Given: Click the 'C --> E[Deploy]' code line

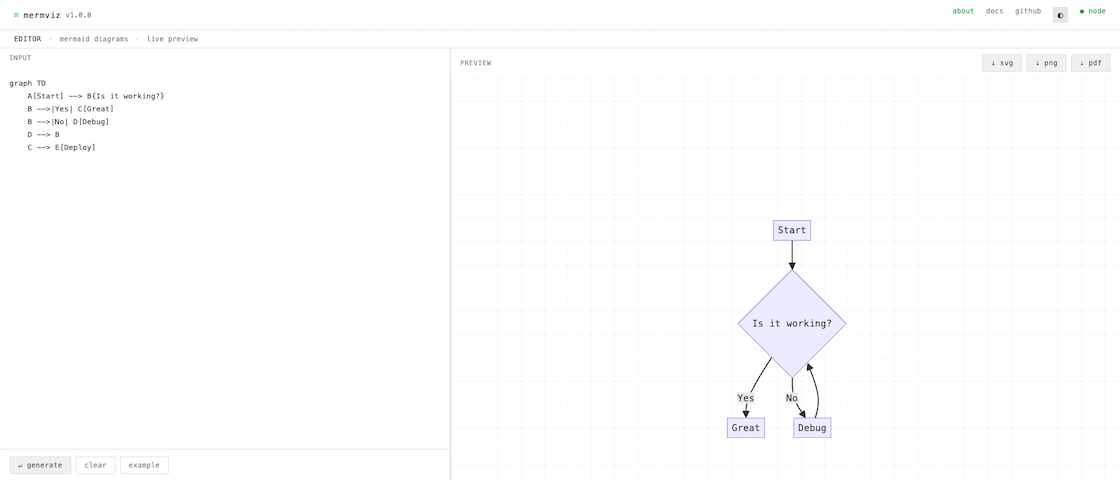Looking at the screenshot, I should [61, 148].
